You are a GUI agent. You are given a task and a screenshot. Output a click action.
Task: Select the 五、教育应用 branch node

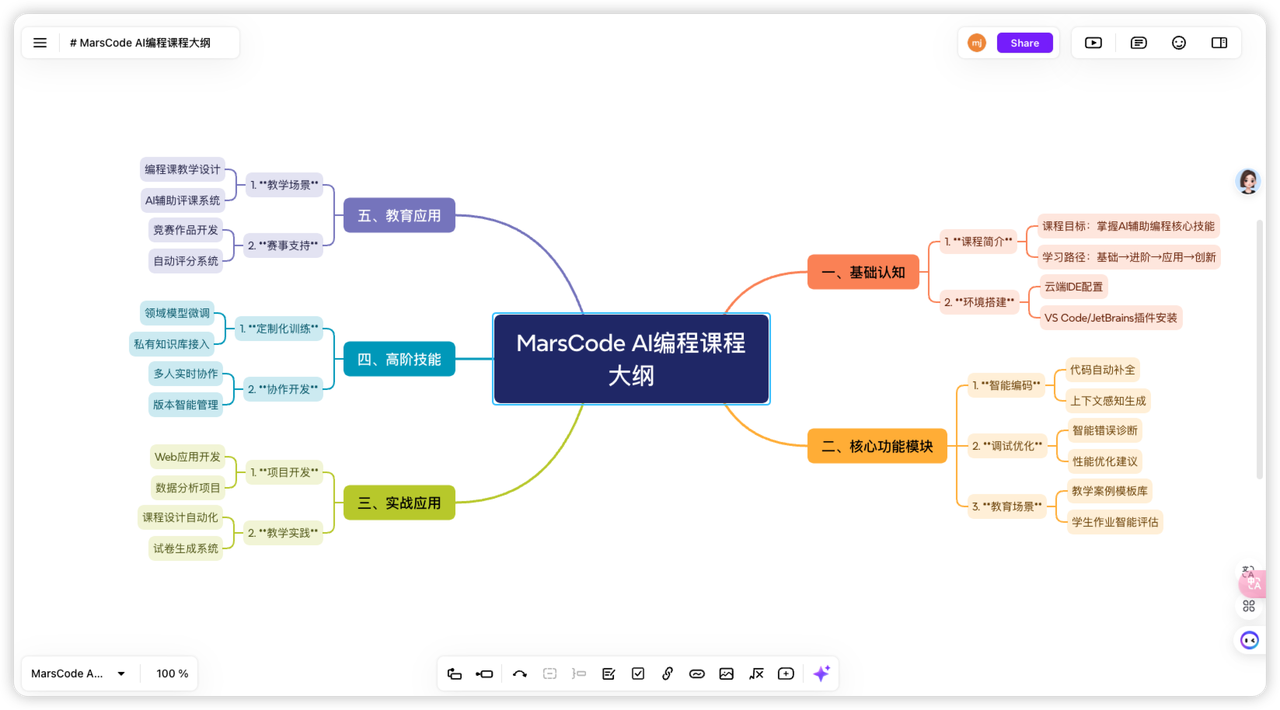399,215
